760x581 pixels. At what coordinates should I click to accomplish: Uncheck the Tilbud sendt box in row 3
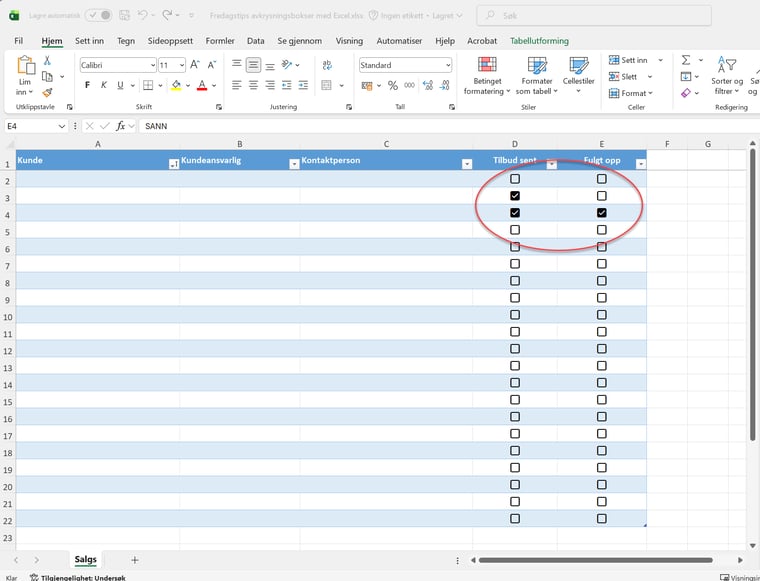(x=515, y=196)
